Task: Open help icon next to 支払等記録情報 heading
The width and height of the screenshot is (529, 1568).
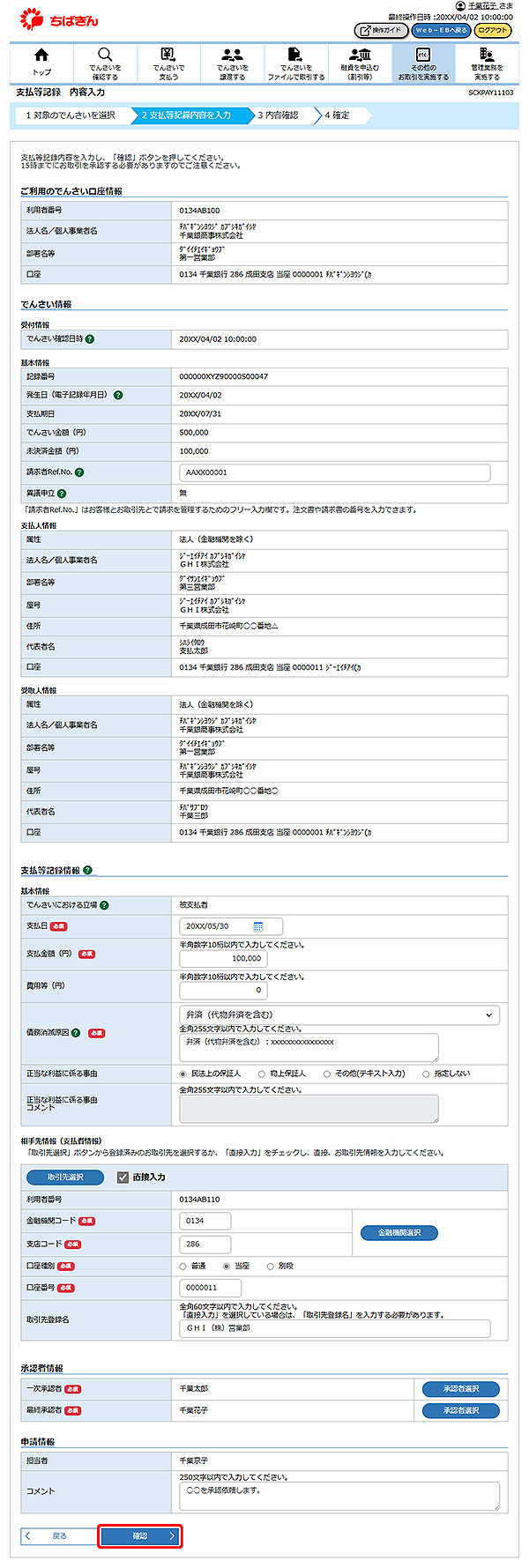Action: point(88,870)
